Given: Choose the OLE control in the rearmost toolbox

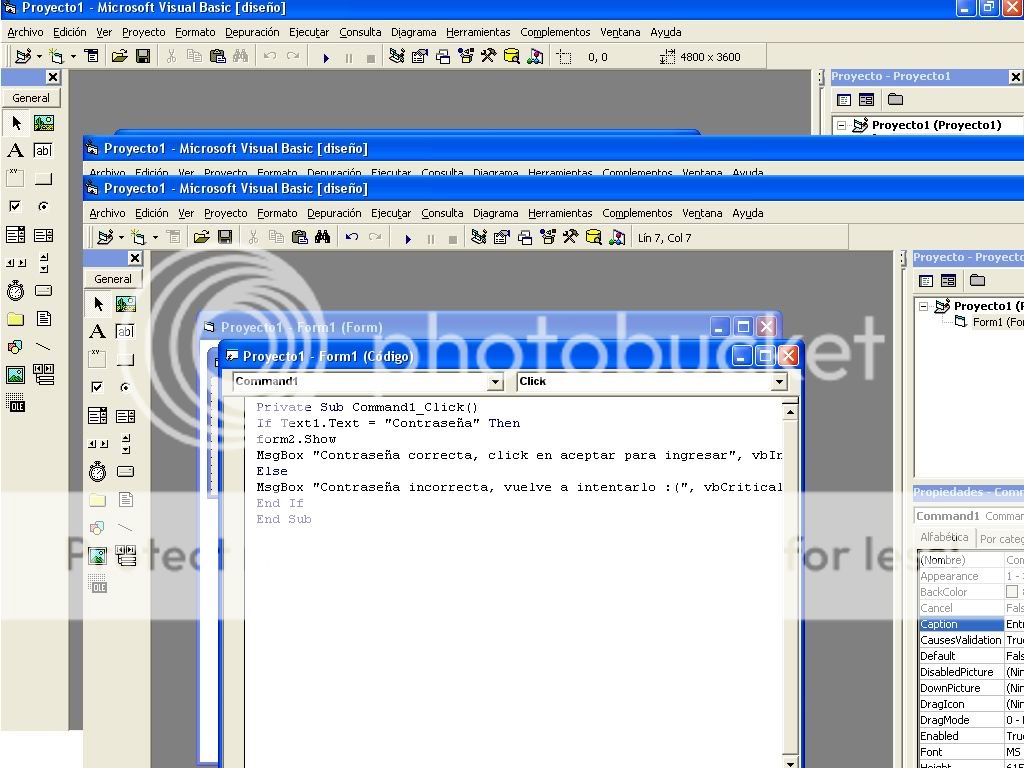Looking at the screenshot, I should pos(15,402).
